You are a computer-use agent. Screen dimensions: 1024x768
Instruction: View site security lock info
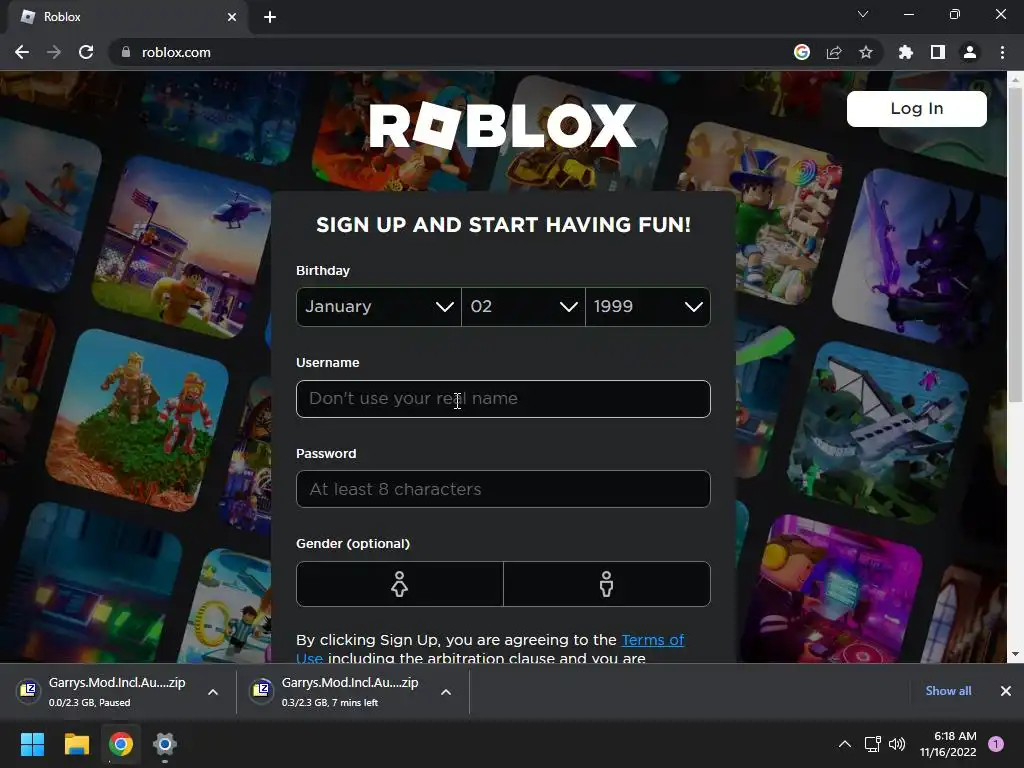(x=126, y=52)
